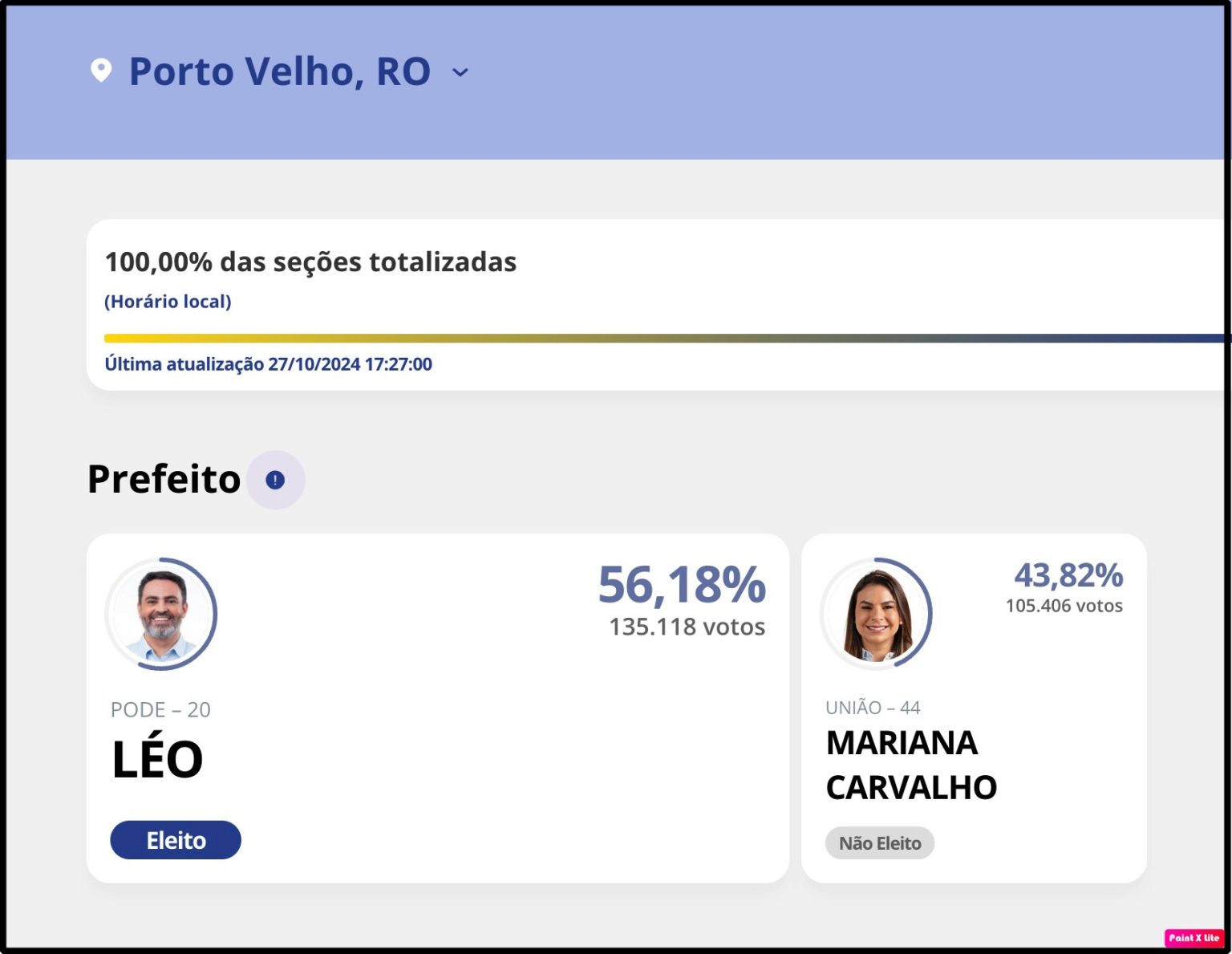The image size is (1232, 954).
Task: Click the 56,18% vote percentage
Action: [x=682, y=584]
